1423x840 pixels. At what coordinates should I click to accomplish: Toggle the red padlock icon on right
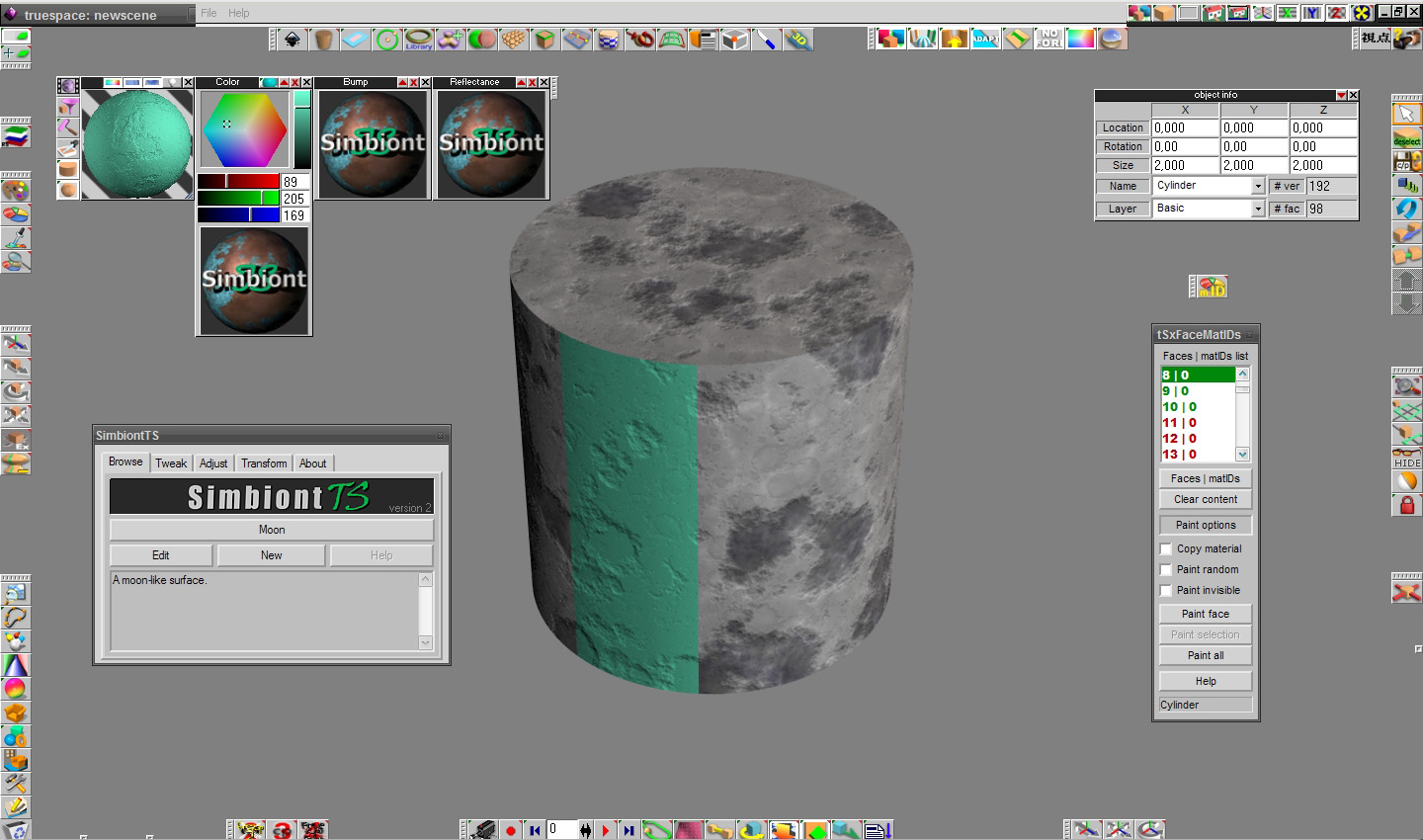[x=1407, y=505]
